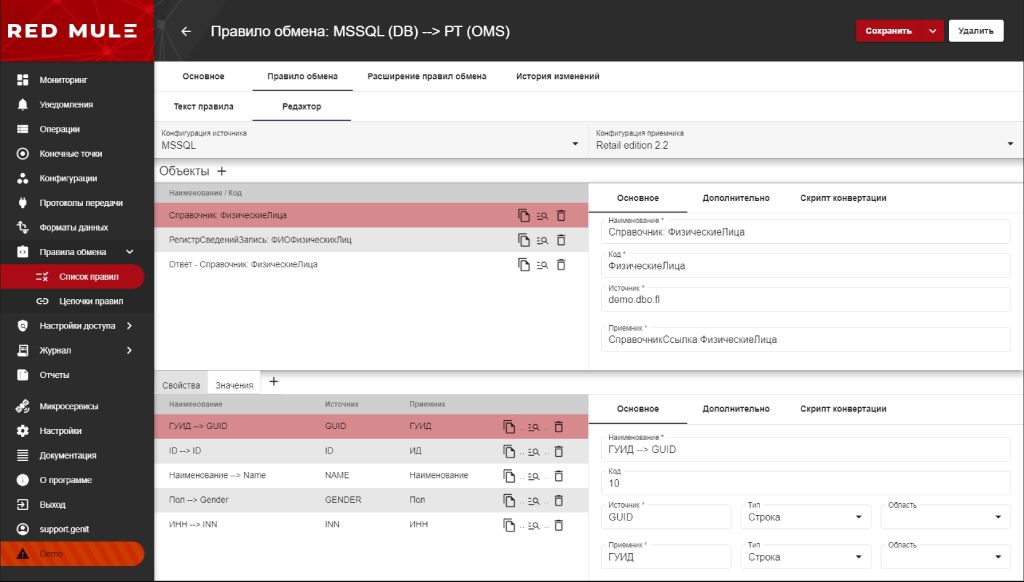This screenshot has width=1024, height=582.
Task: Go back using the arrow icon
Action: (186, 31)
